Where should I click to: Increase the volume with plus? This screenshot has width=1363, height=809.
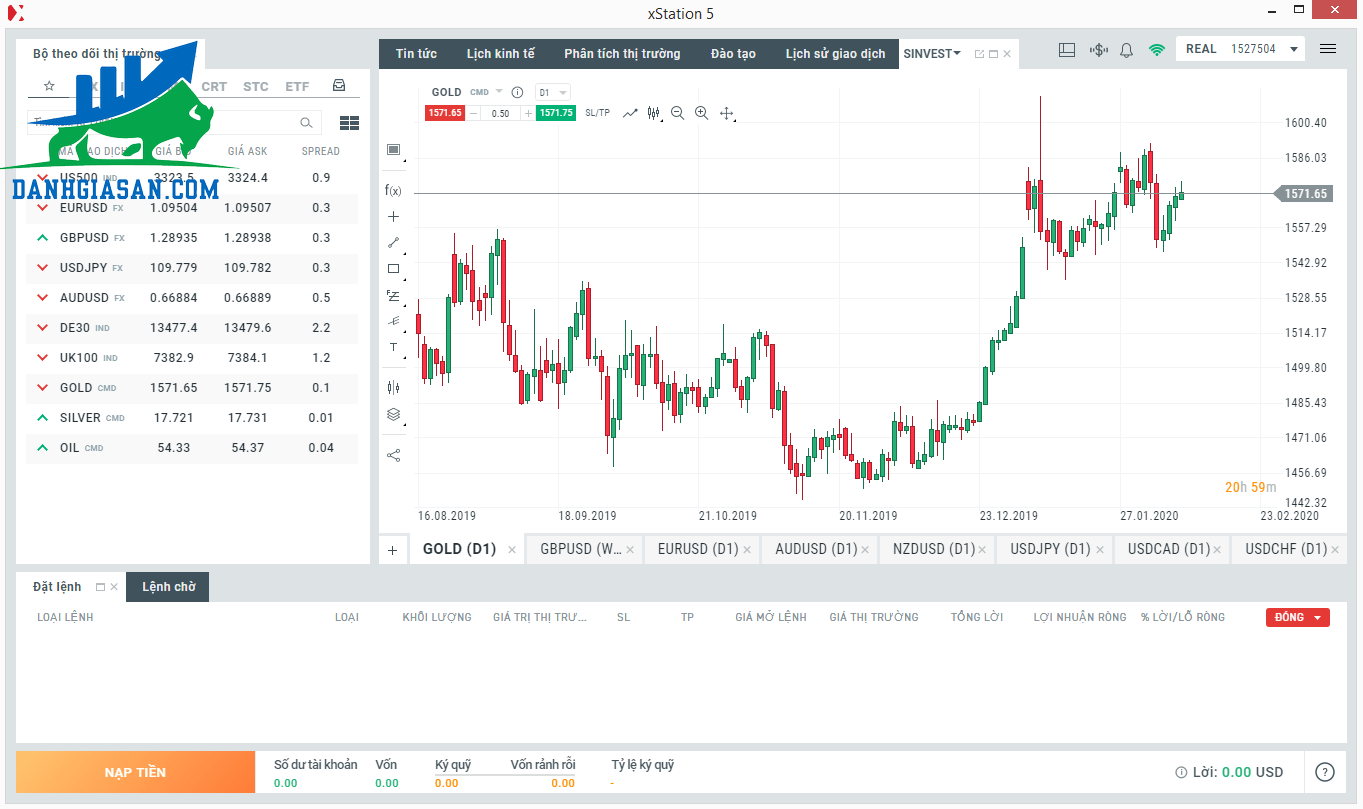click(528, 113)
